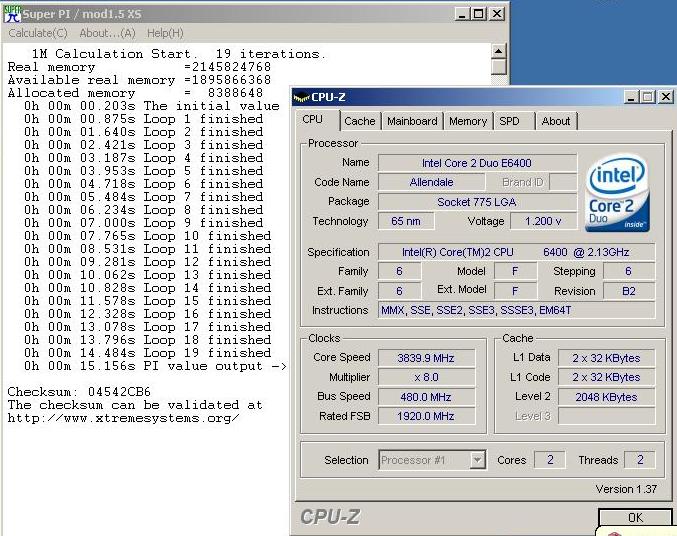
Task: Switch to the Memory tab in CPU-Z
Action: [x=468, y=121]
